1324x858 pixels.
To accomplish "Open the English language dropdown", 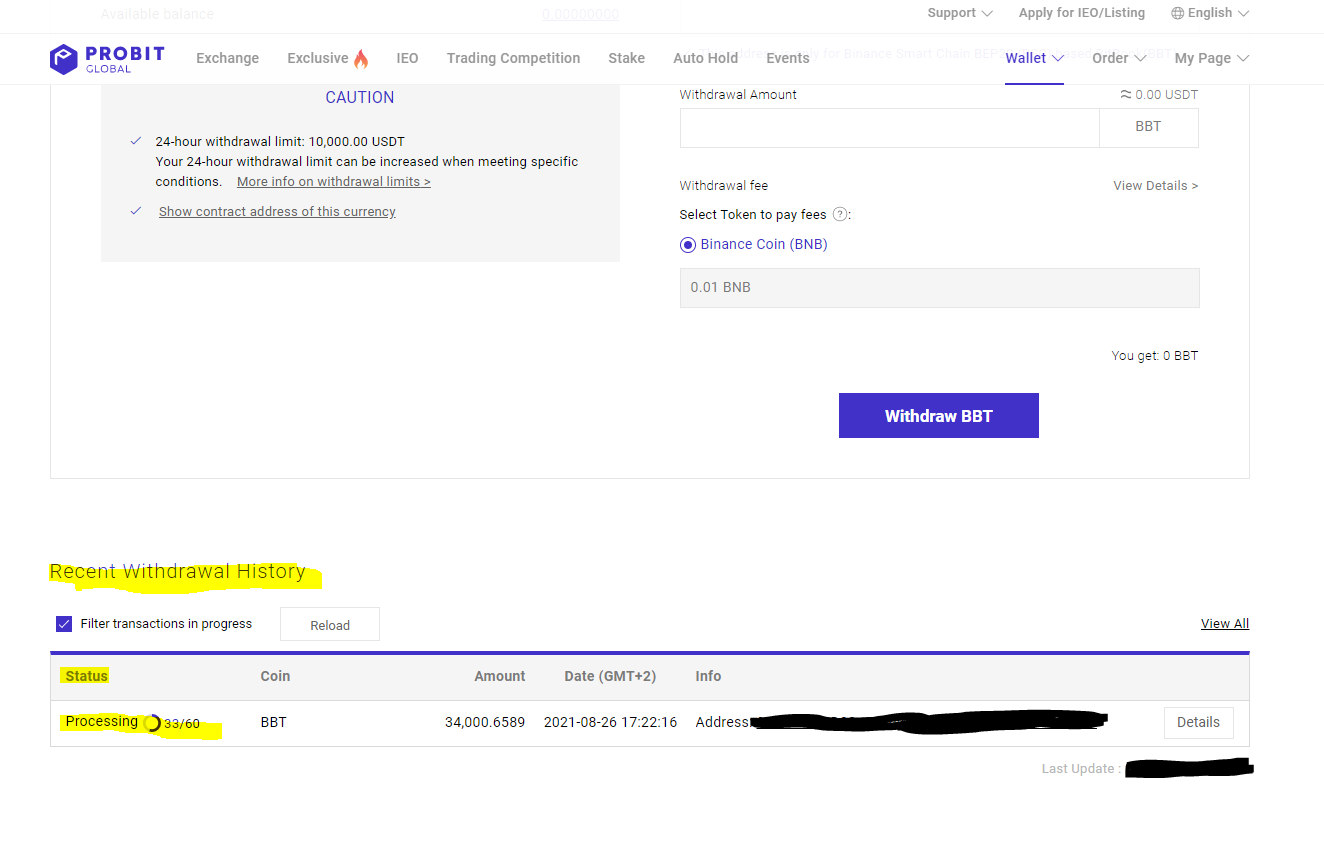I will (x=1210, y=13).
